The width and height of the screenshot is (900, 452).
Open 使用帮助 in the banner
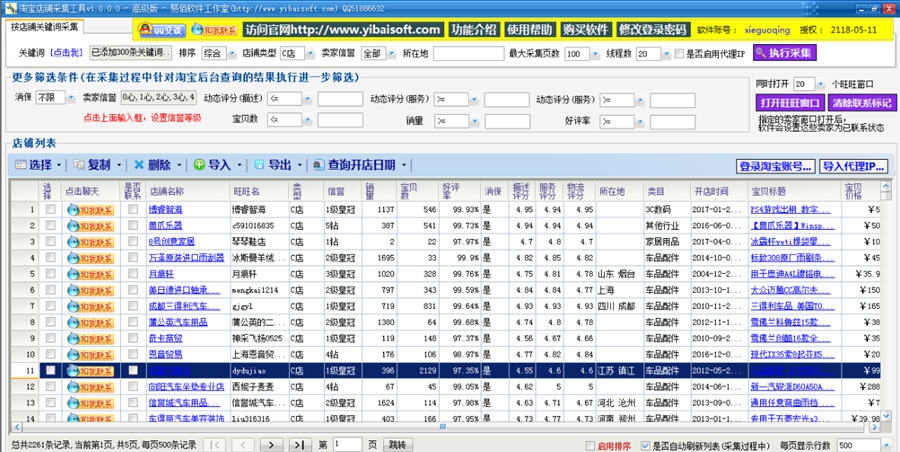[530, 30]
